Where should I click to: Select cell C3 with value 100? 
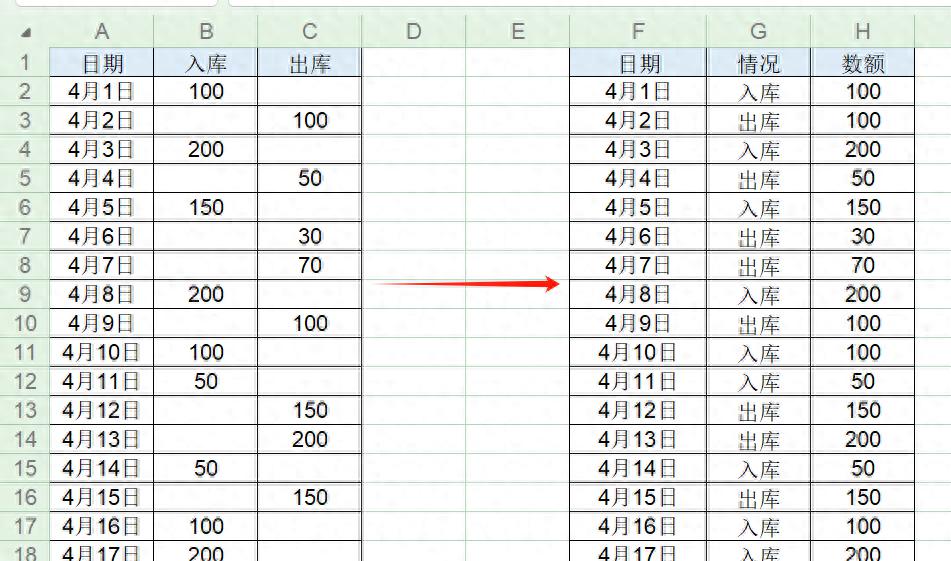(309, 120)
